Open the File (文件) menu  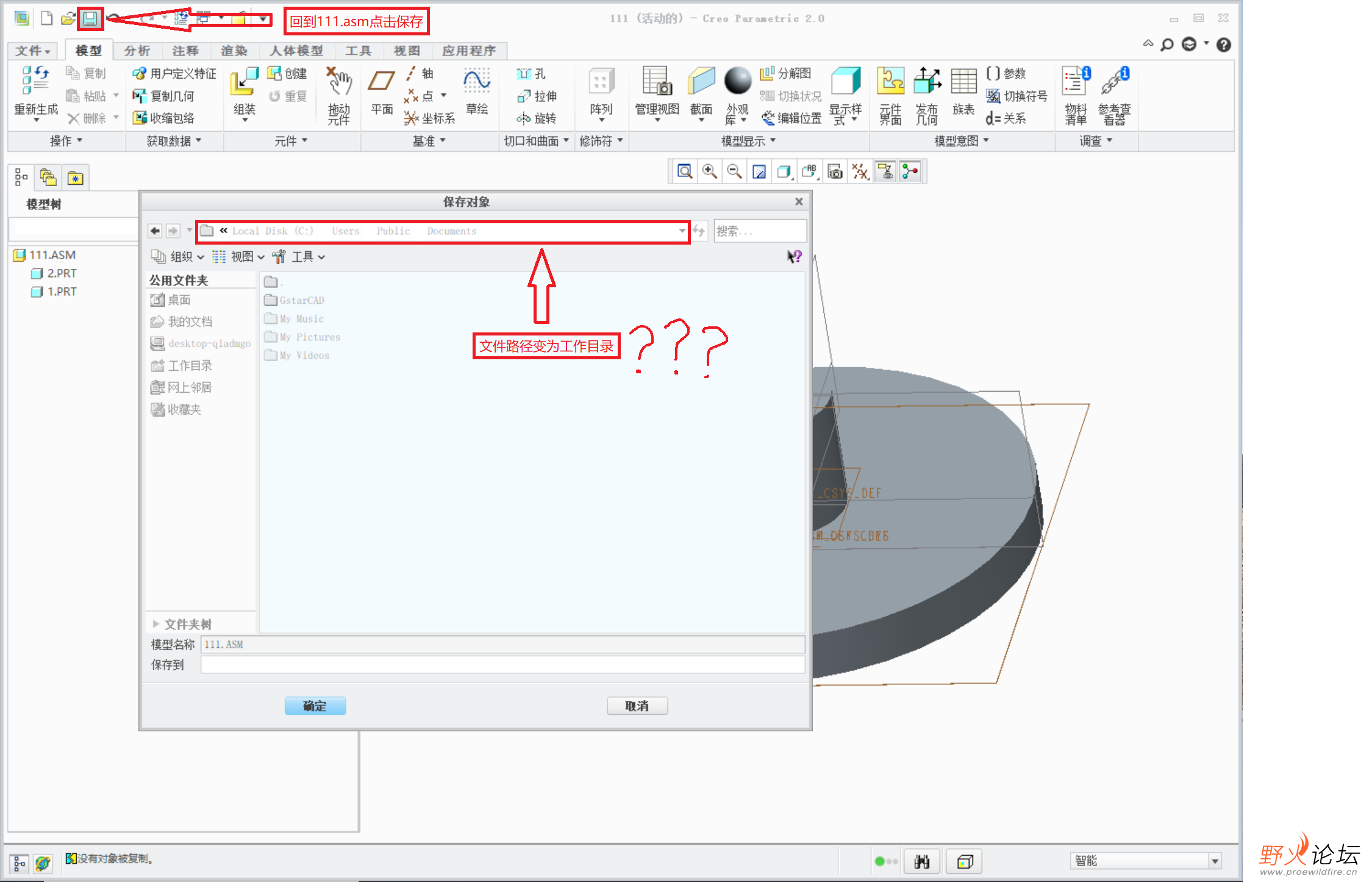click(32, 51)
